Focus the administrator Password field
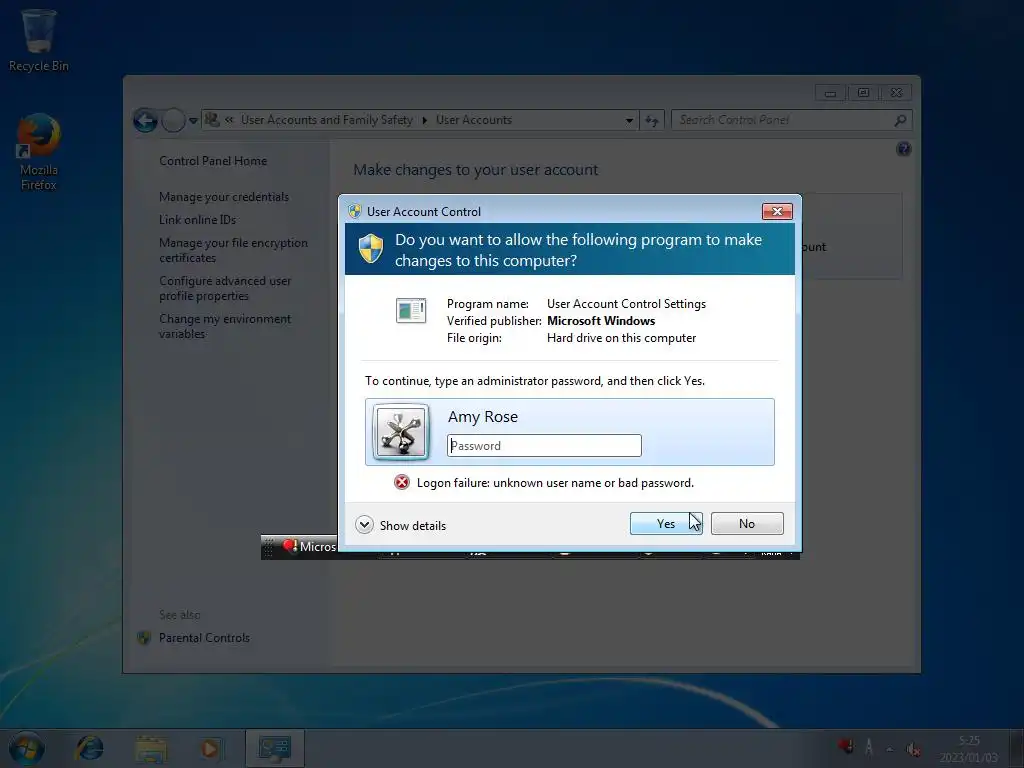1024x768 pixels. coord(544,445)
